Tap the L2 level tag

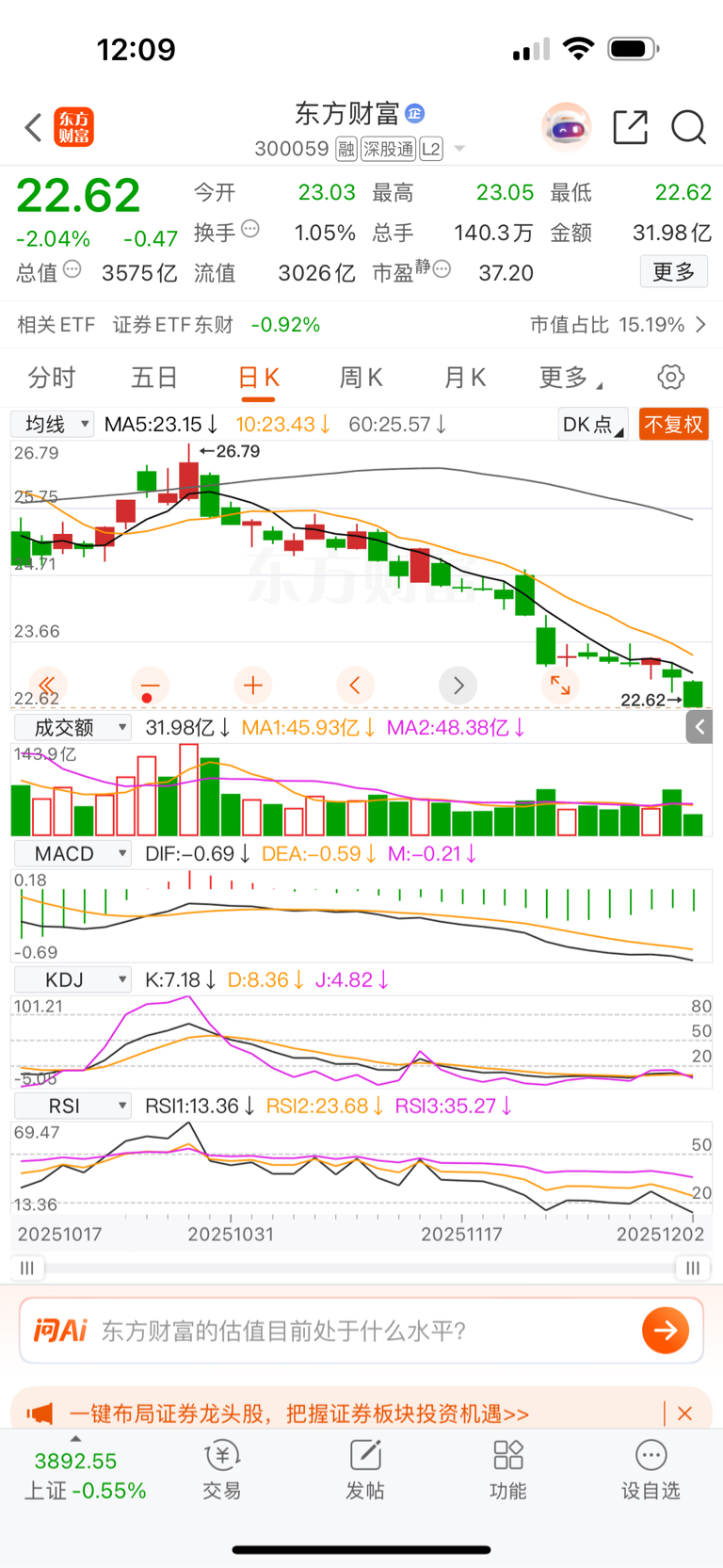[431, 149]
